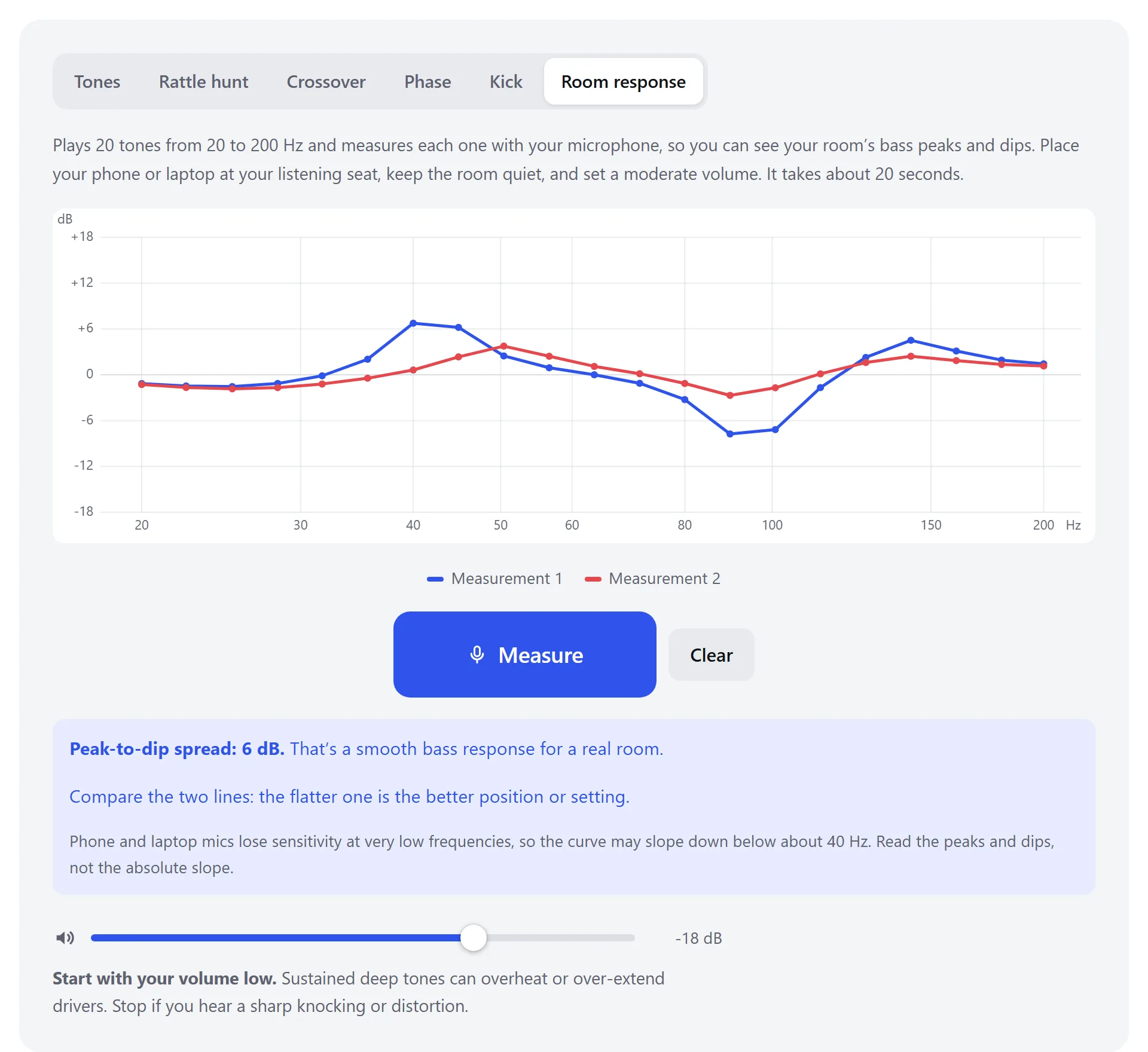The image size is (1148, 1052).
Task: Click the volume slider handle
Action: pyautogui.click(x=474, y=938)
